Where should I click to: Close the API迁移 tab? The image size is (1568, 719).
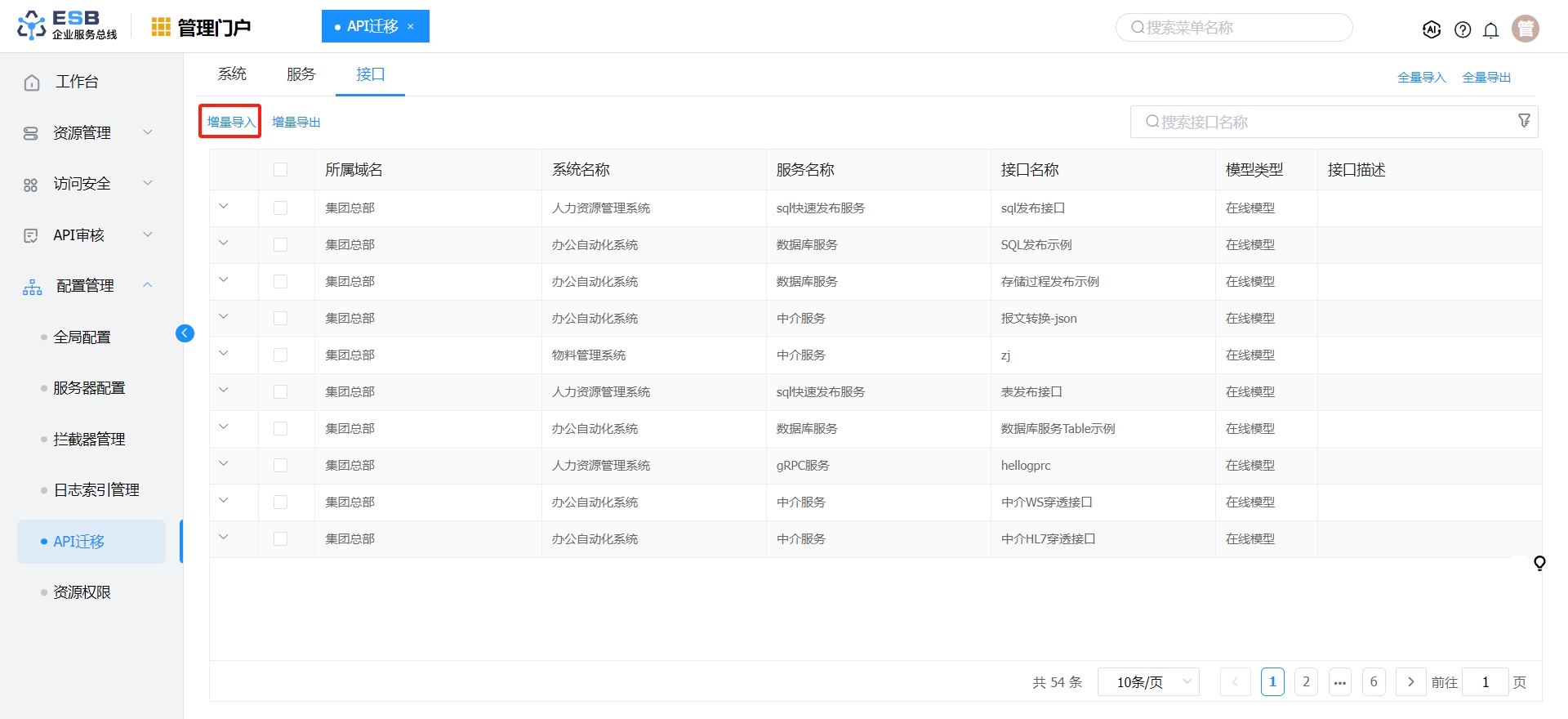point(411,27)
